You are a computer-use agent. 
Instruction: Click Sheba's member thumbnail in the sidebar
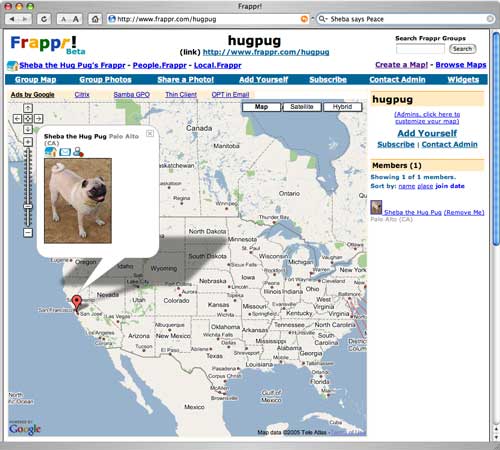click(376, 207)
